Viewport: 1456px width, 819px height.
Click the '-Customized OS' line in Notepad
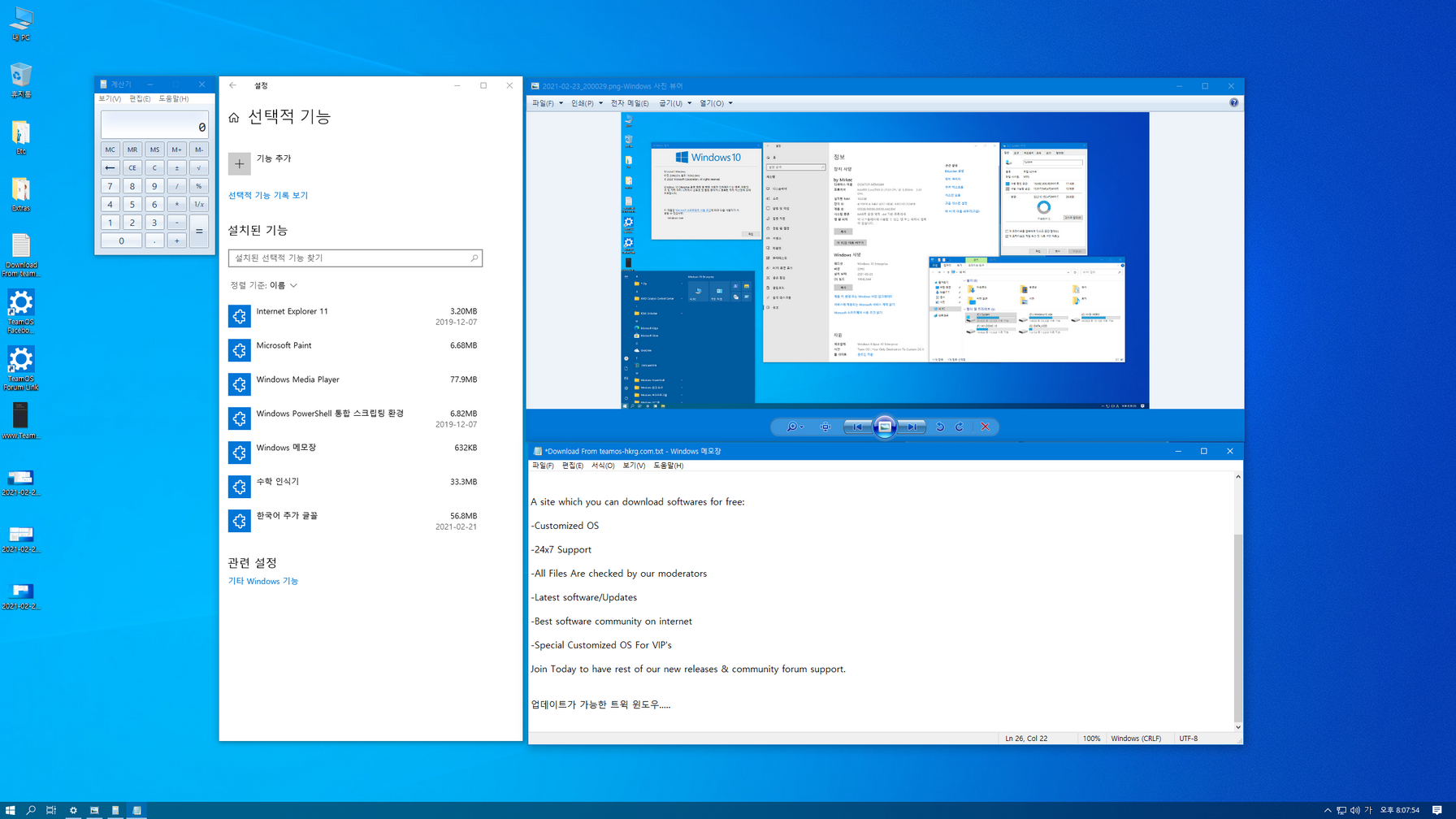(565, 526)
